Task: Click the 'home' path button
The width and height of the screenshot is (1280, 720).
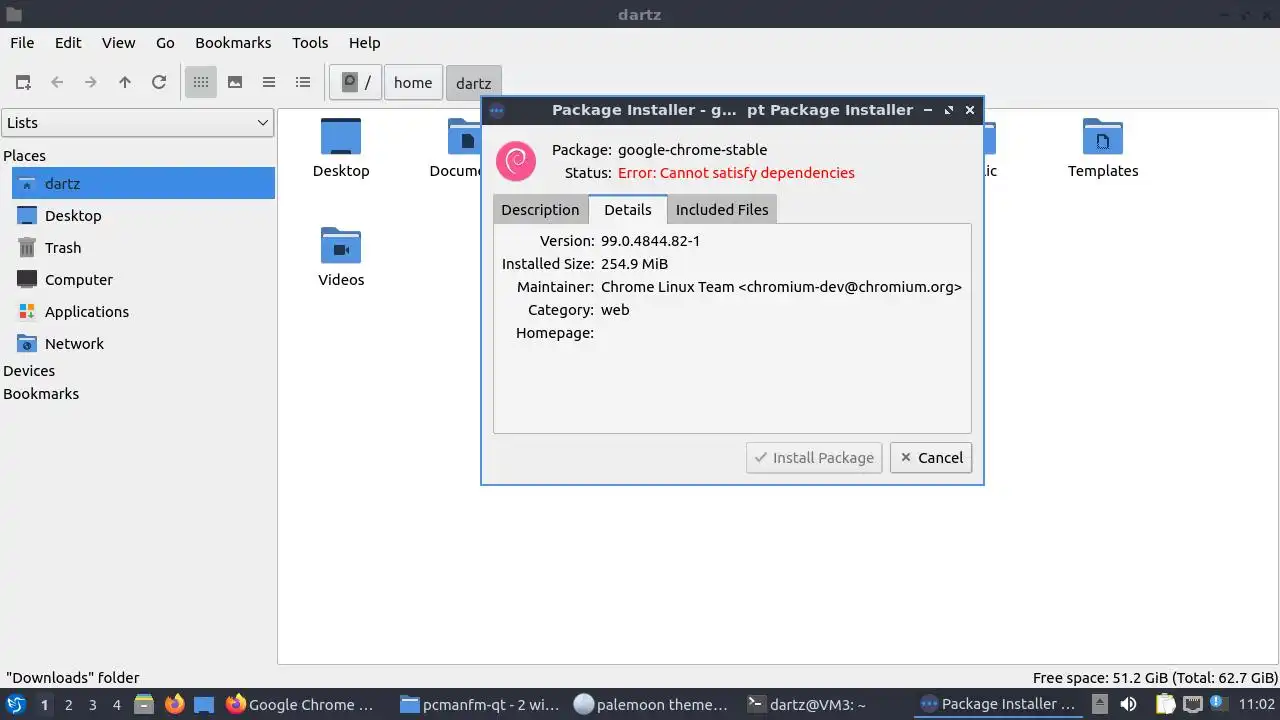Action: pyautogui.click(x=413, y=82)
